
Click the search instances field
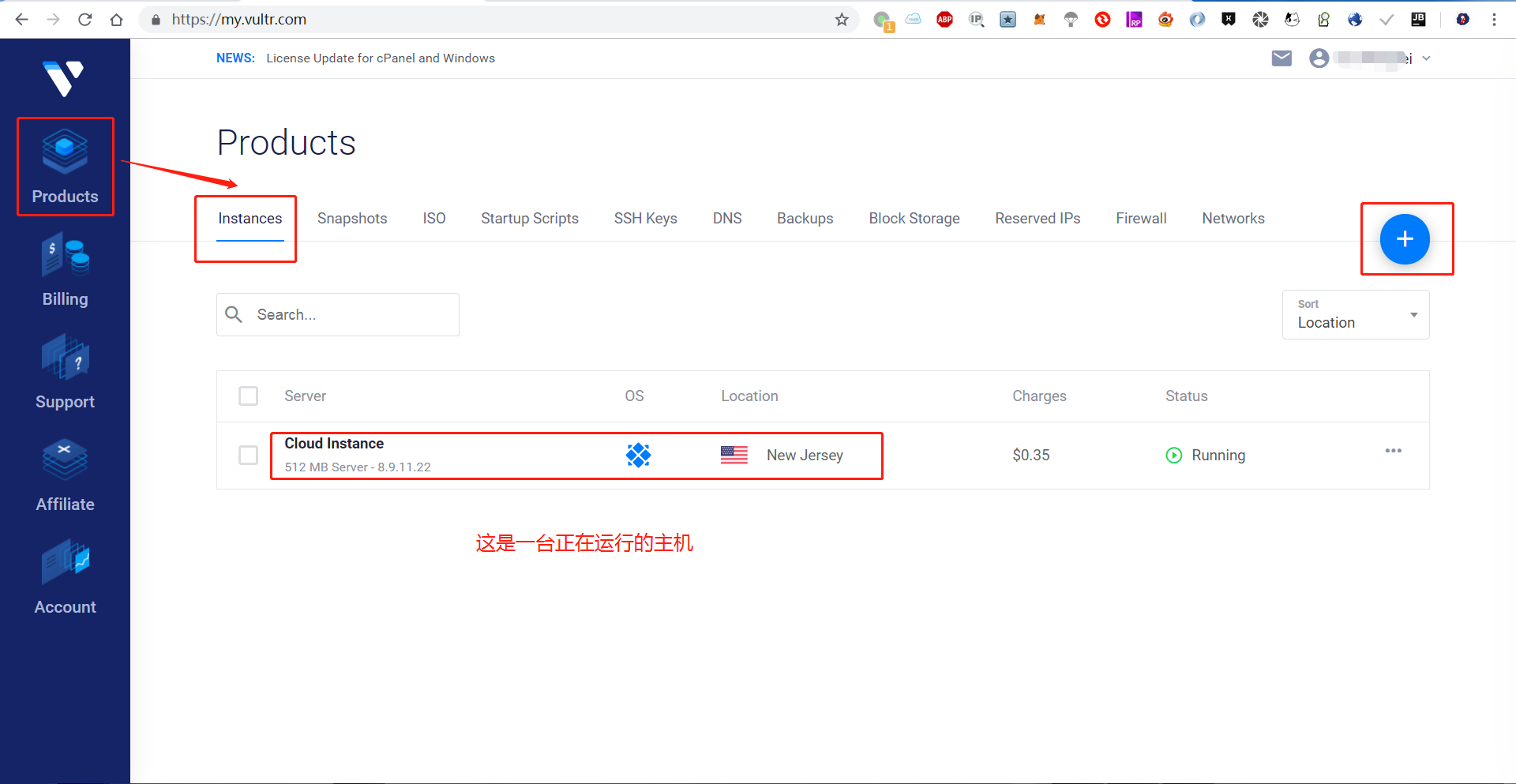pos(338,314)
